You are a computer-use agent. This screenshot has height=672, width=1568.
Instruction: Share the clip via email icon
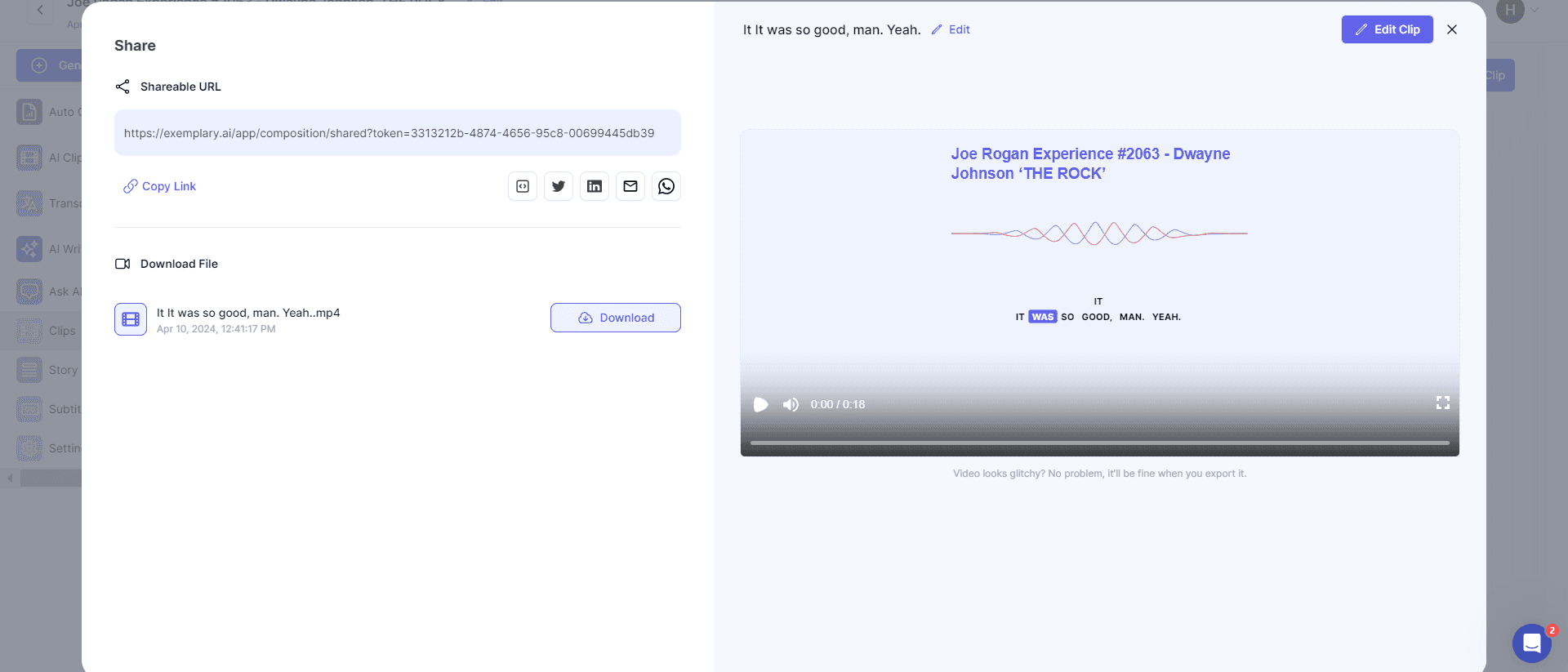click(630, 186)
